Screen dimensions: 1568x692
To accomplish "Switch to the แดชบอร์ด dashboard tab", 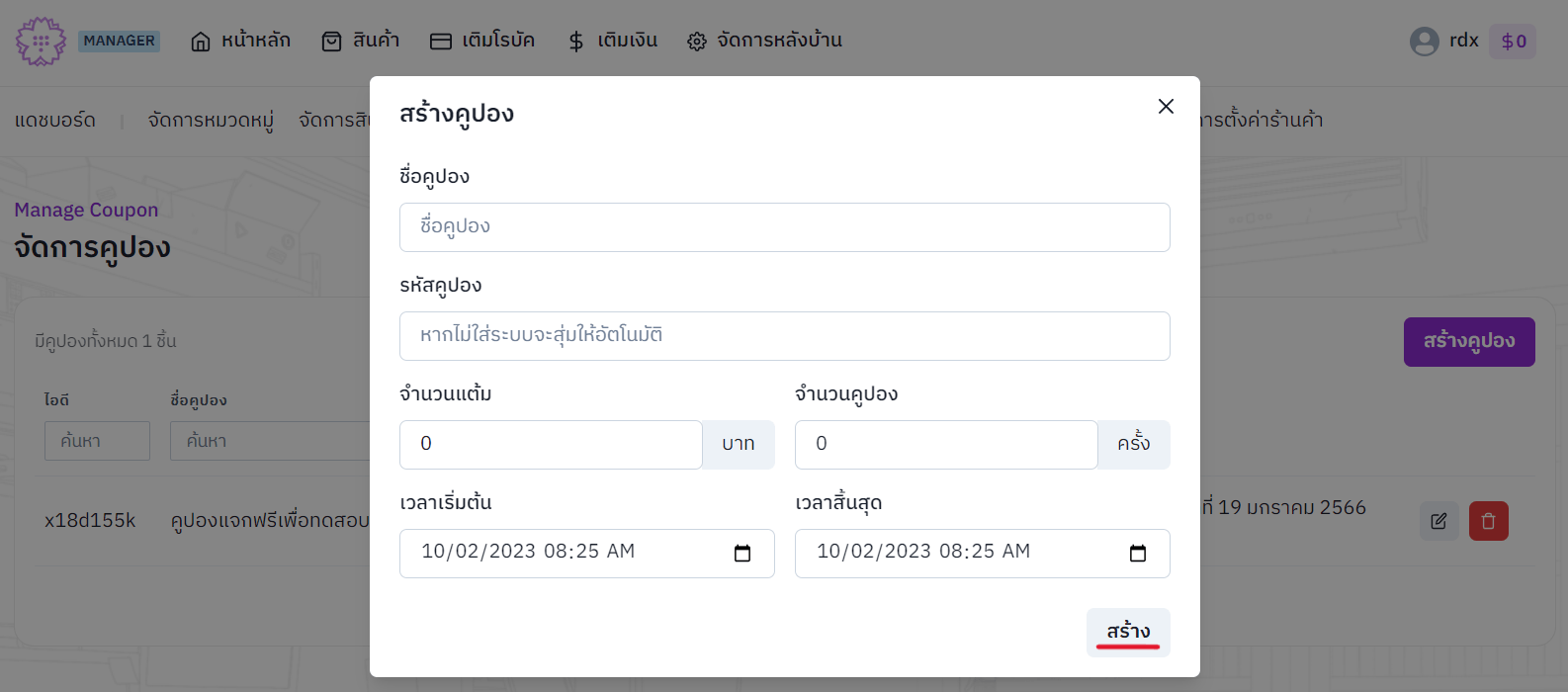I will coord(55,121).
